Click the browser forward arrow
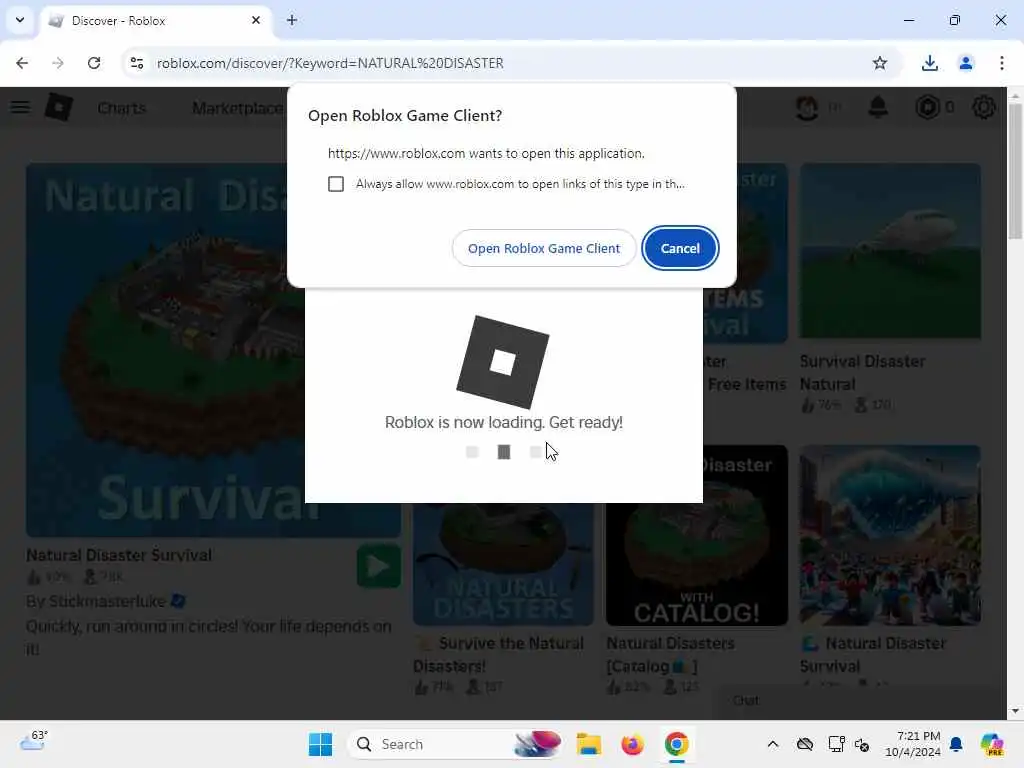 click(58, 63)
